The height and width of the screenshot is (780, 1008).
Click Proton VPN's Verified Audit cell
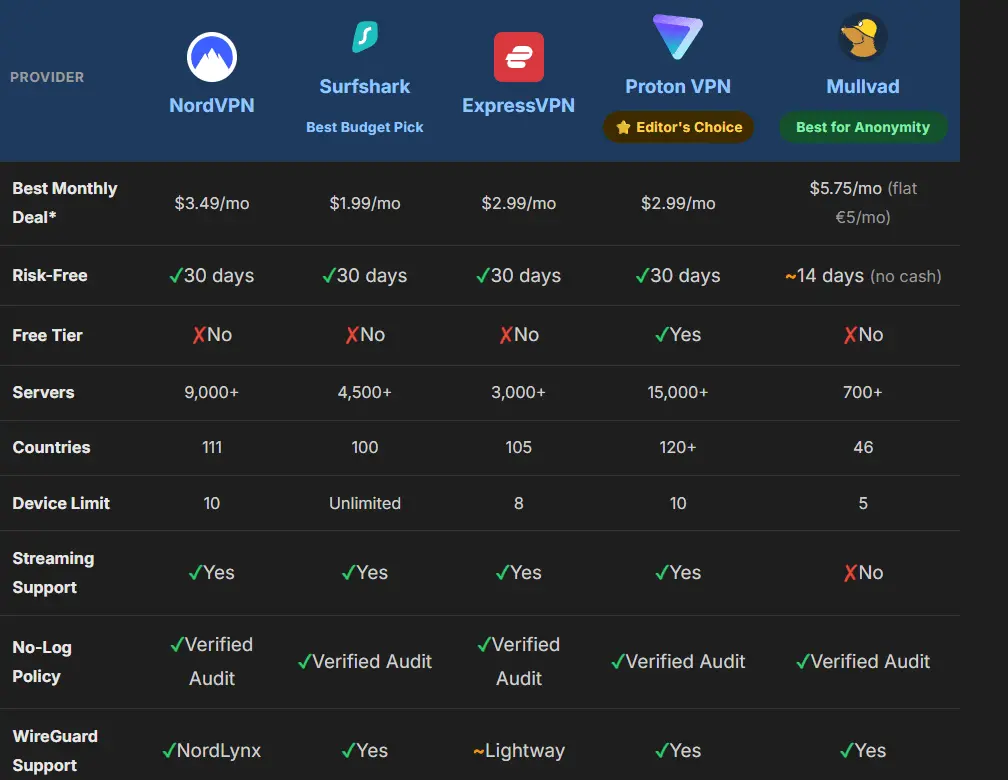[678, 661]
